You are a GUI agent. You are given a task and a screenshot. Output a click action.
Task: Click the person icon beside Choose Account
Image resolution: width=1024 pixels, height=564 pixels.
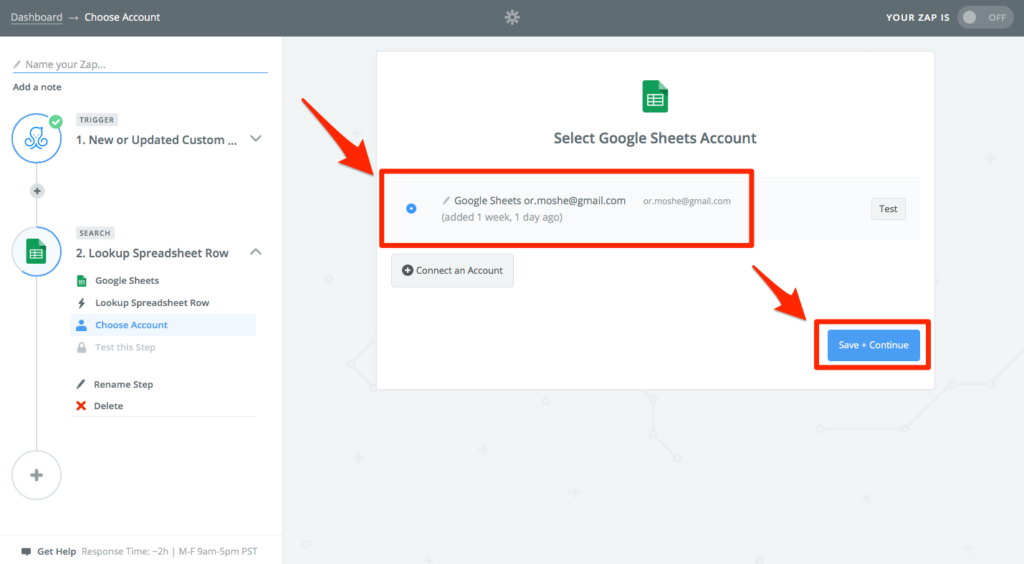(x=82, y=325)
